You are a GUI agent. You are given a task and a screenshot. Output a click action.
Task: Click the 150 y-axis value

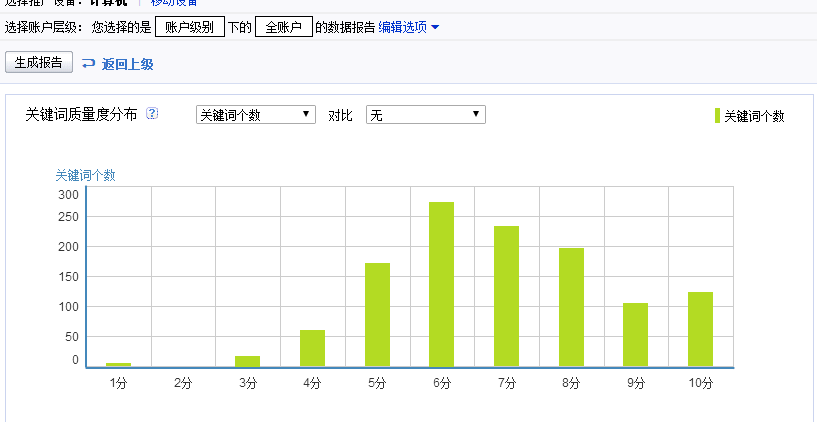click(68, 277)
